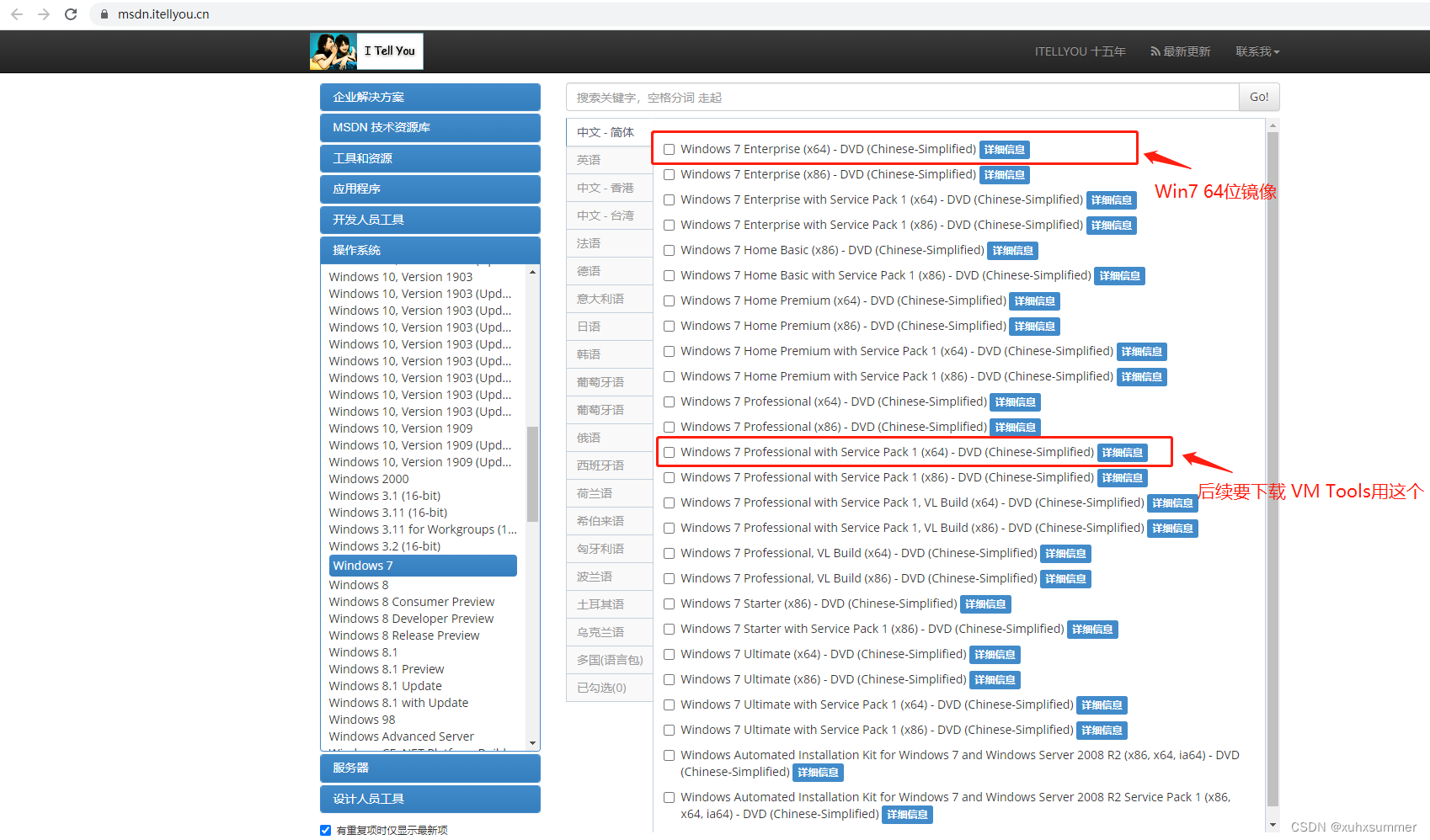1430x840 pixels.
Task: Select Windows 3.11 for Workgroups entry
Action: (x=423, y=529)
